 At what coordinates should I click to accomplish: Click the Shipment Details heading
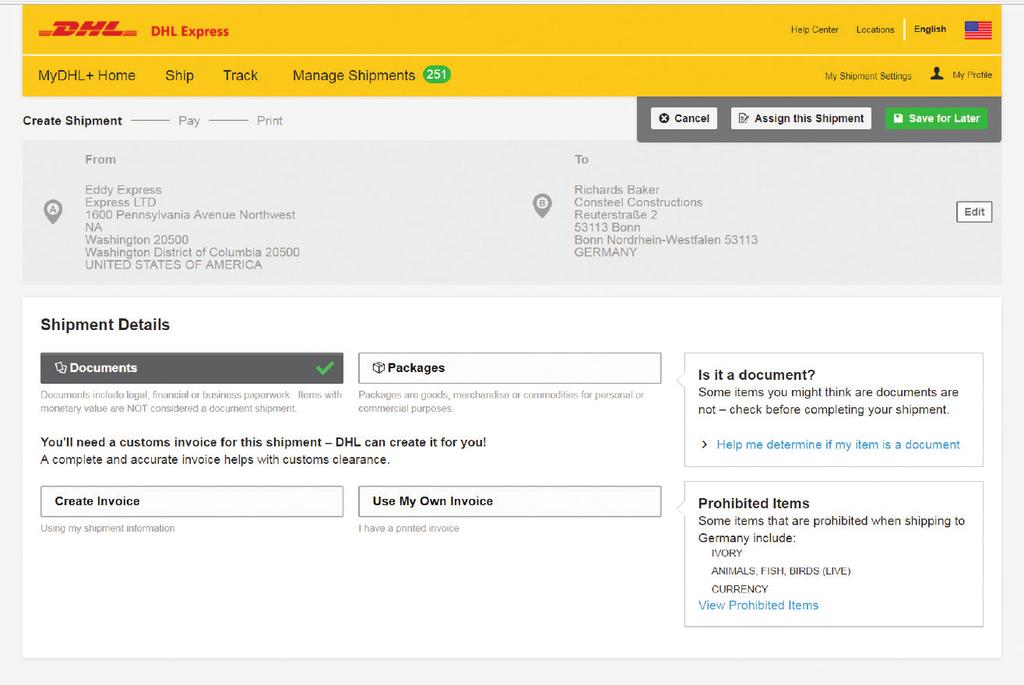[105, 325]
